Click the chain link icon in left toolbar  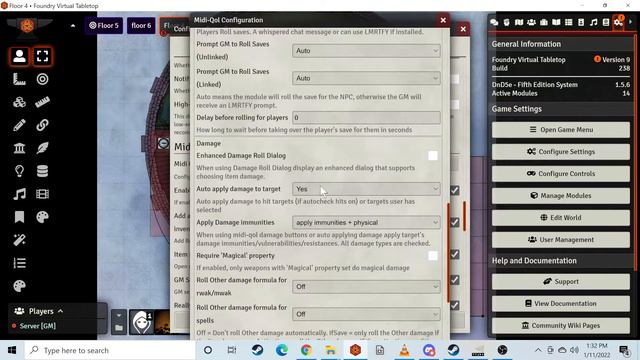pos(42,125)
